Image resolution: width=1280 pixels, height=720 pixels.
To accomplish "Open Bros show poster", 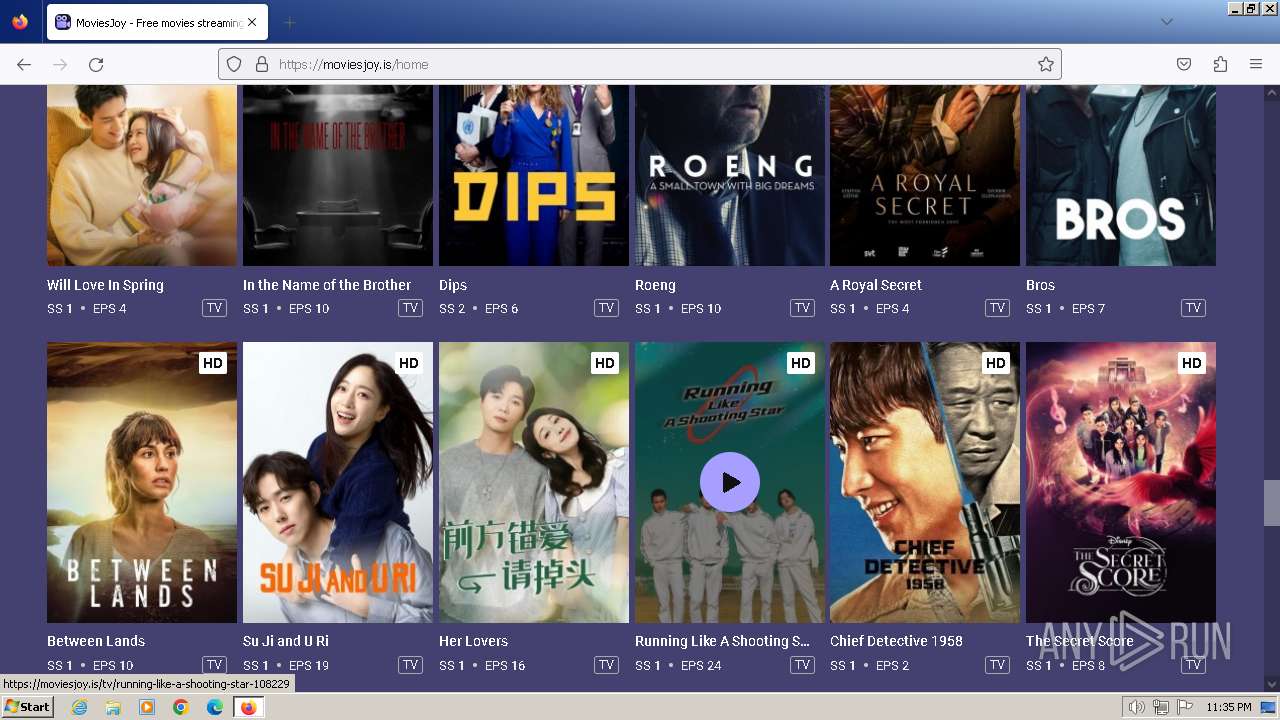I will click(x=1121, y=175).
